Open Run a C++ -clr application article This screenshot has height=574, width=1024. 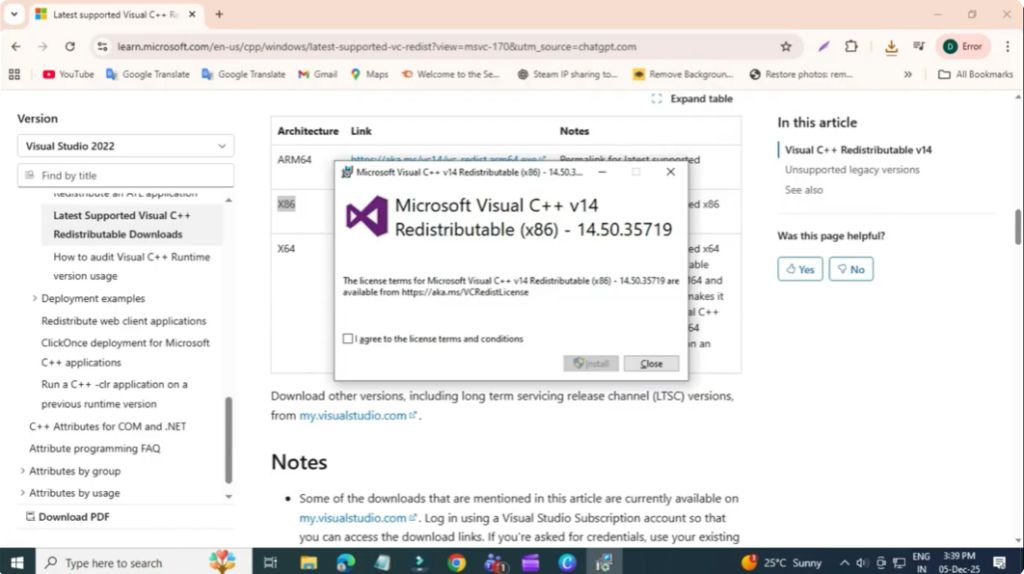click(x=114, y=394)
